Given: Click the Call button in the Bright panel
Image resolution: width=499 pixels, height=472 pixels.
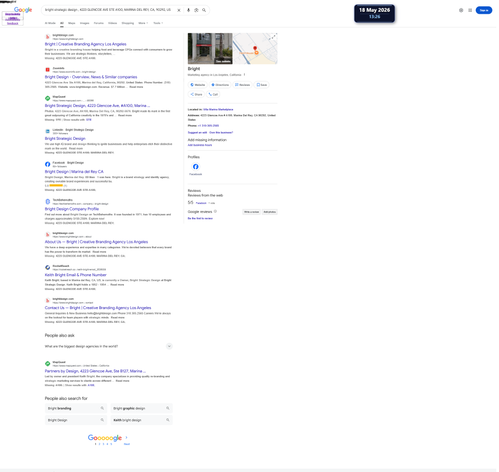Looking at the screenshot, I should coord(214,95).
